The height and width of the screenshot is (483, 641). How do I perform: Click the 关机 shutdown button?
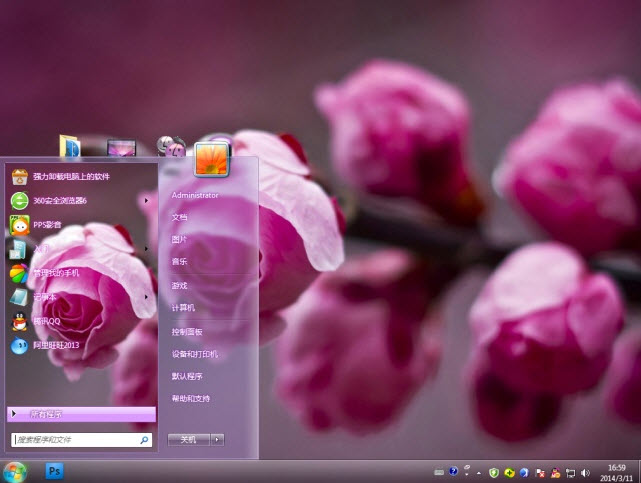[x=188, y=439]
